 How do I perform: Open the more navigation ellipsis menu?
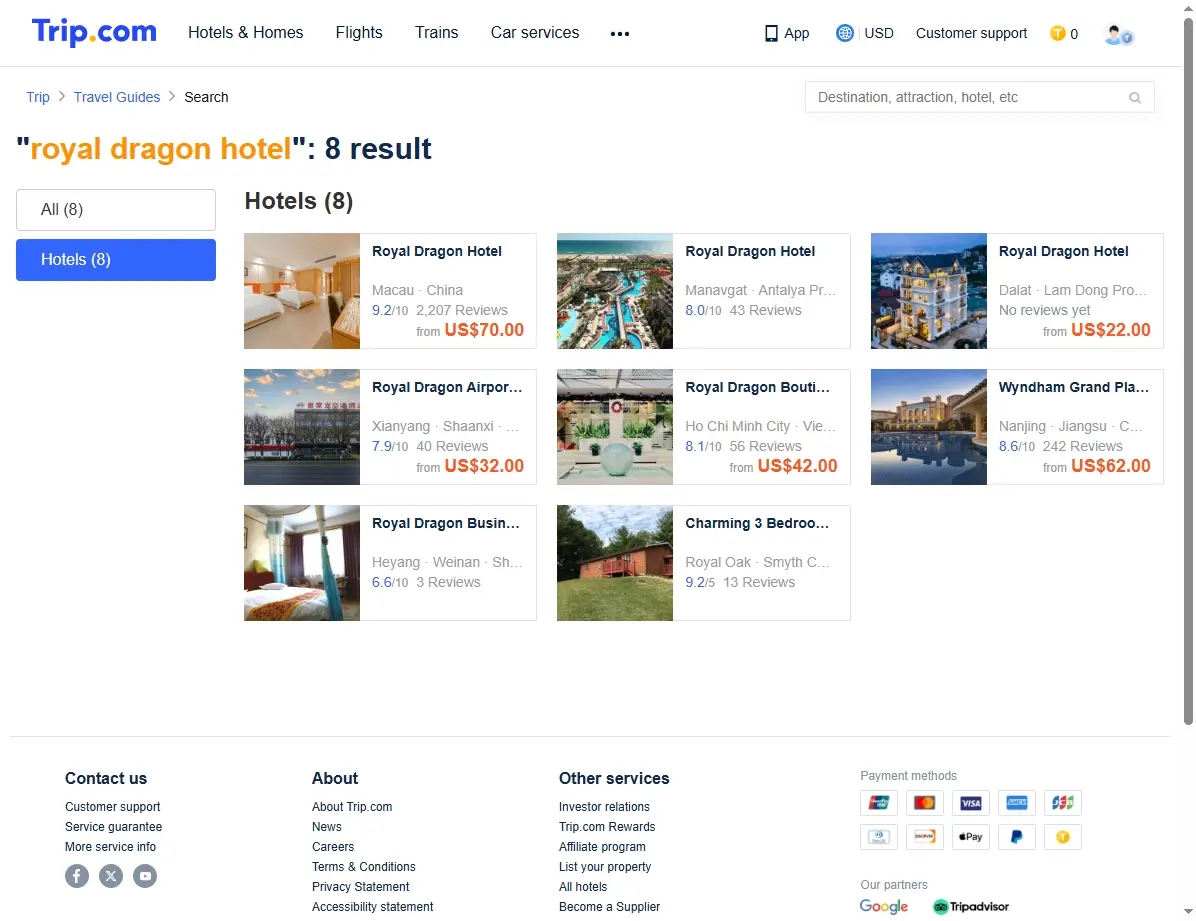(619, 34)
